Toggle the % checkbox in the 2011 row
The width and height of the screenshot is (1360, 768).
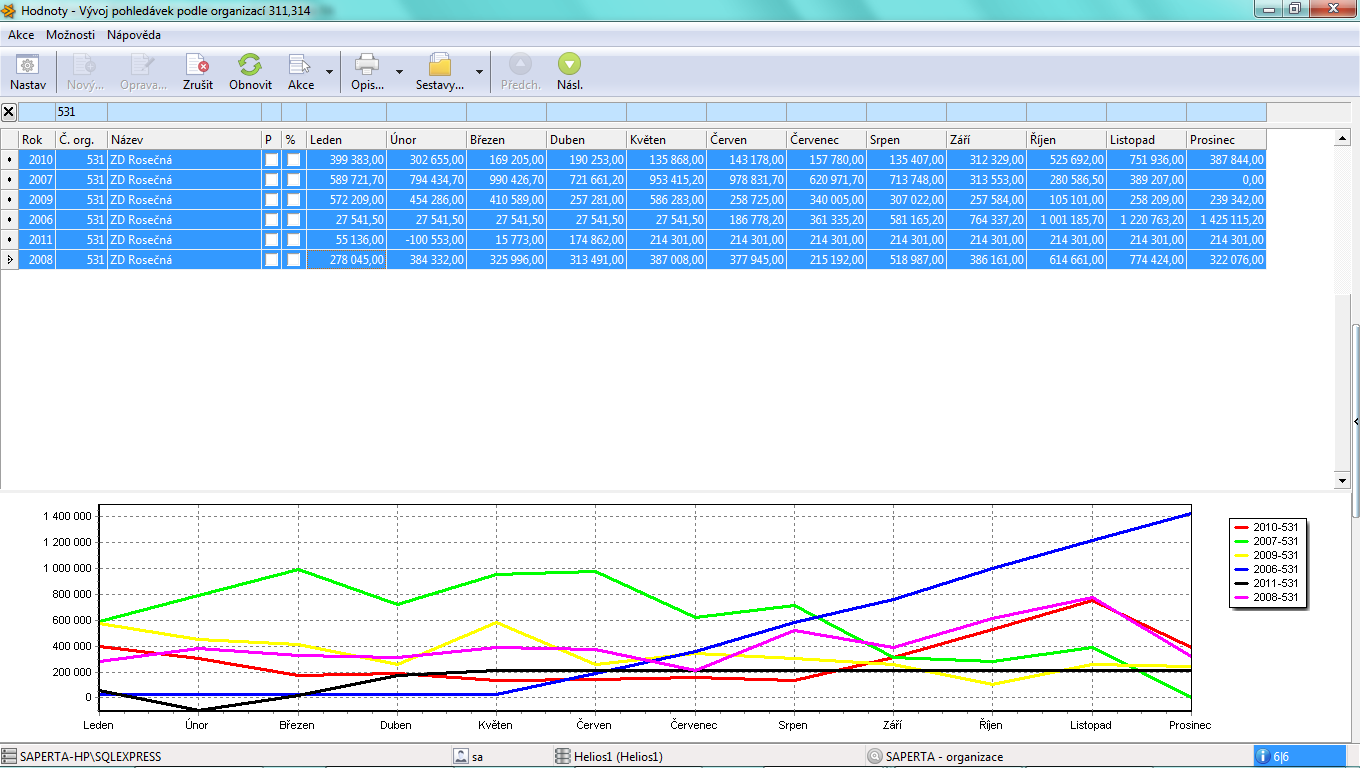click(x=294, y=239)
